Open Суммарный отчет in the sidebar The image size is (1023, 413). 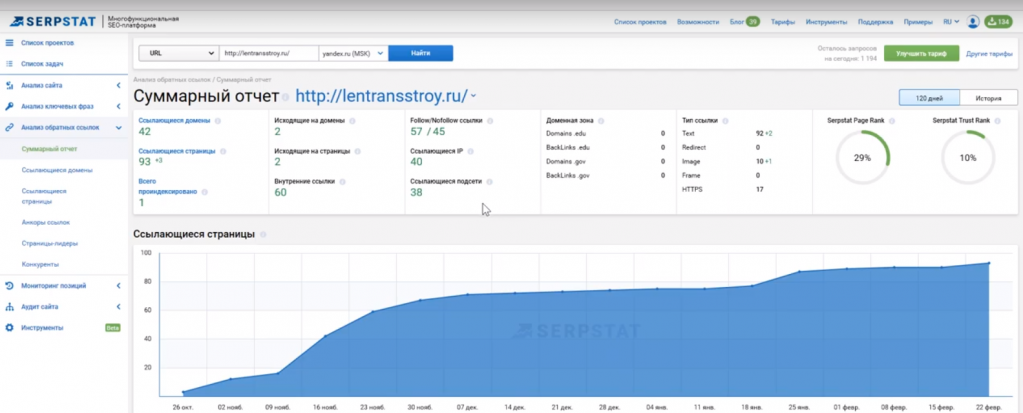coord(49,149)
